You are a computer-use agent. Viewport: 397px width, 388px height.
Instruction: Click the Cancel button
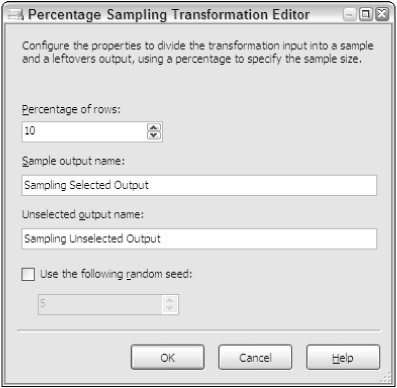(255, 357)
